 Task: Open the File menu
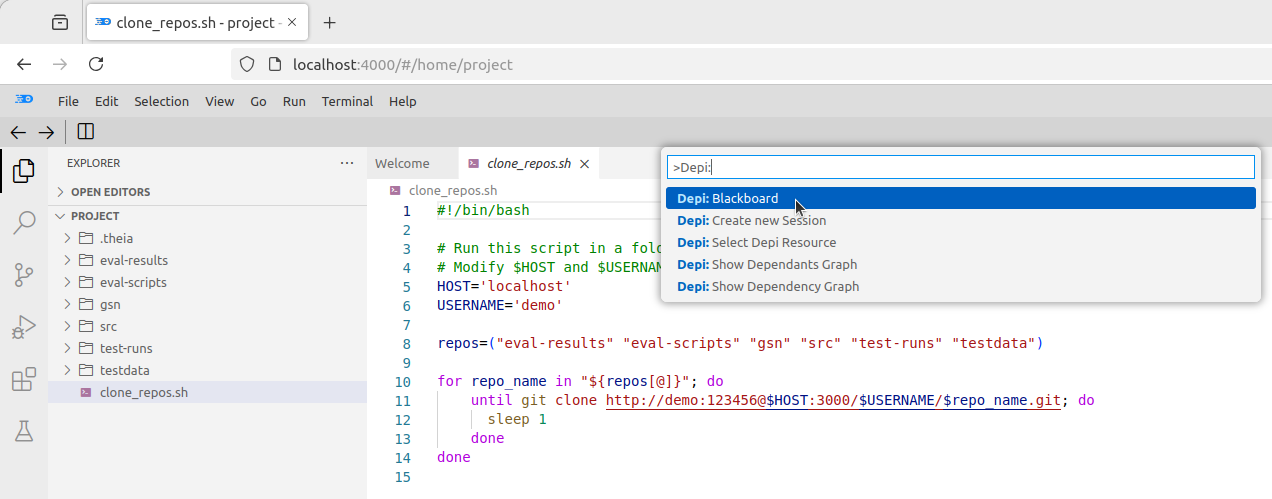tap(68, 101)
